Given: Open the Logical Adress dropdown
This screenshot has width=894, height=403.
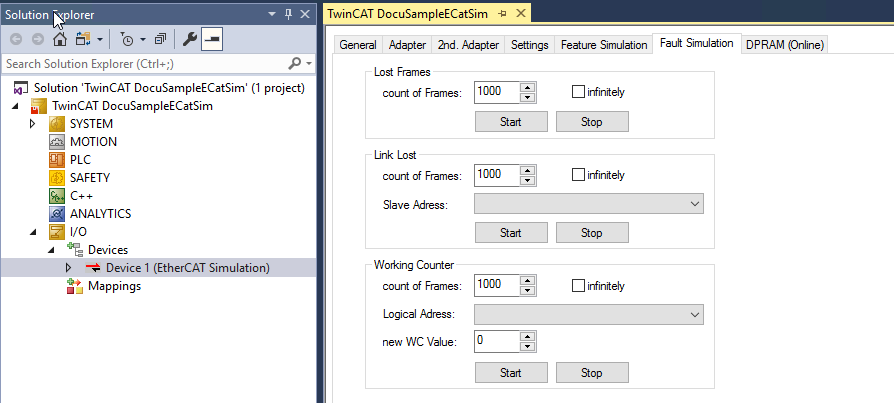Looking at the screenshot, I should [588, 314].
